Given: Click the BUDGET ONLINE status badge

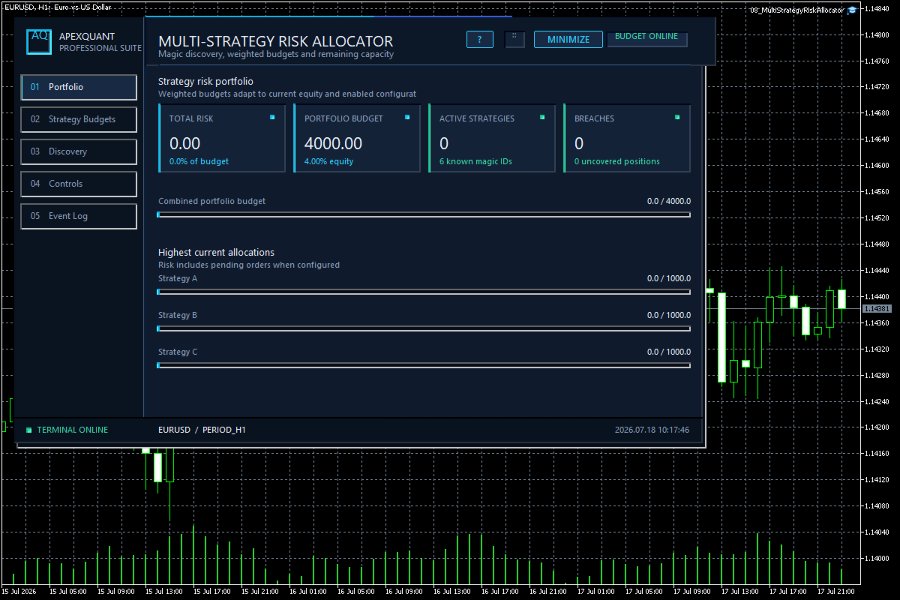Looking at the screenshot, I should tap(647, 38).
